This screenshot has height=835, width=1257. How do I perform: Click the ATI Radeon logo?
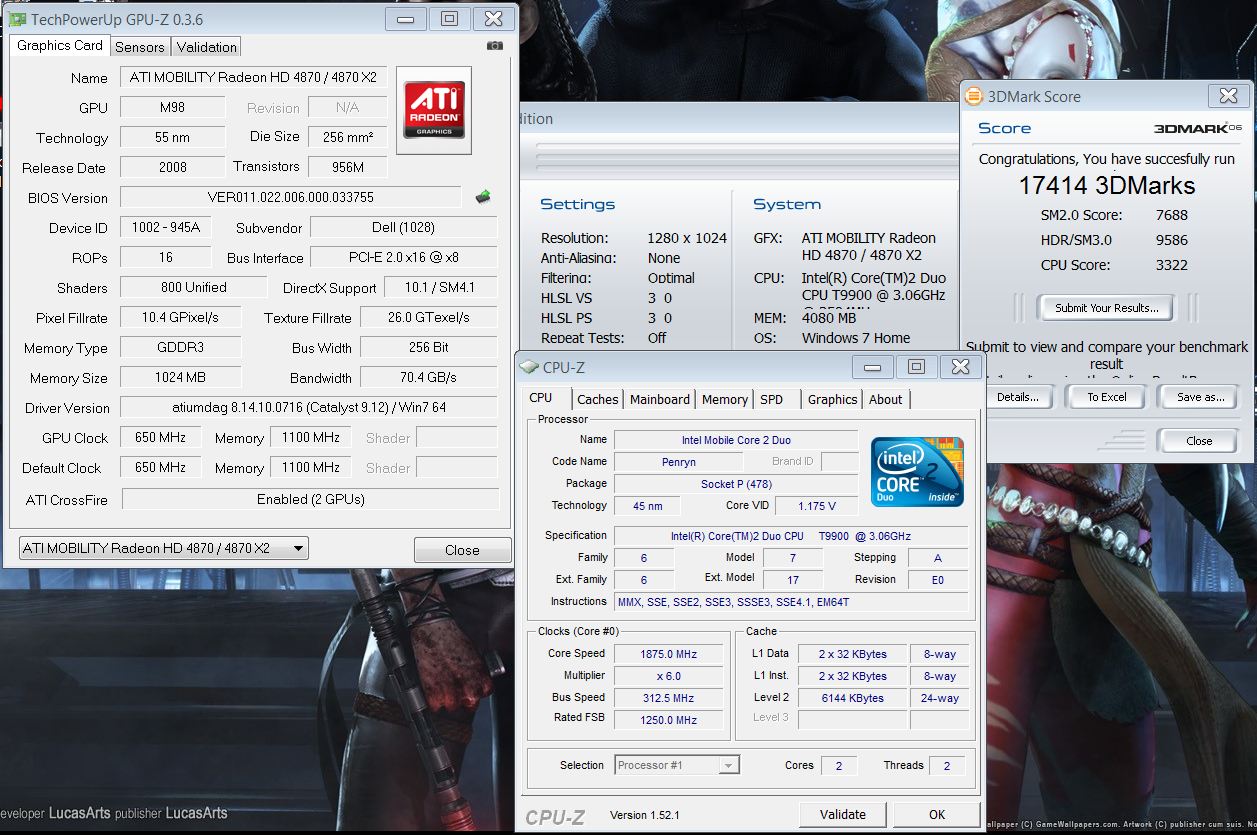coord(434,110)
